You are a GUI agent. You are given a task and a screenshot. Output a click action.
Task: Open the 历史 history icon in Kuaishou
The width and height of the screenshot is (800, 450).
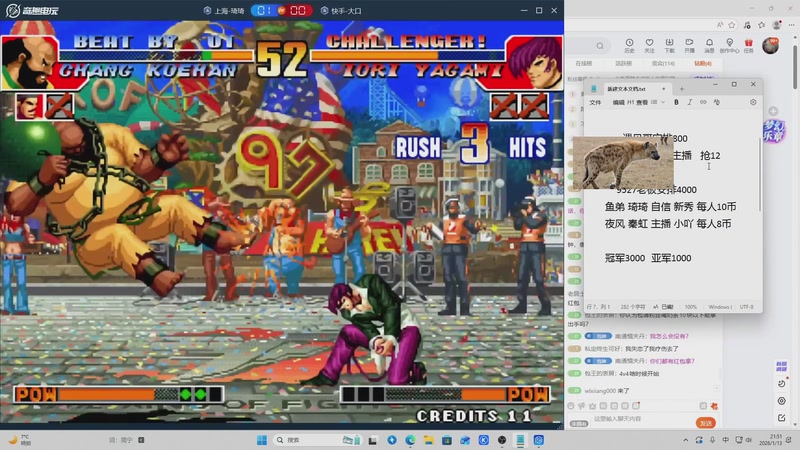pyautogui.click(x=629, y=45)
